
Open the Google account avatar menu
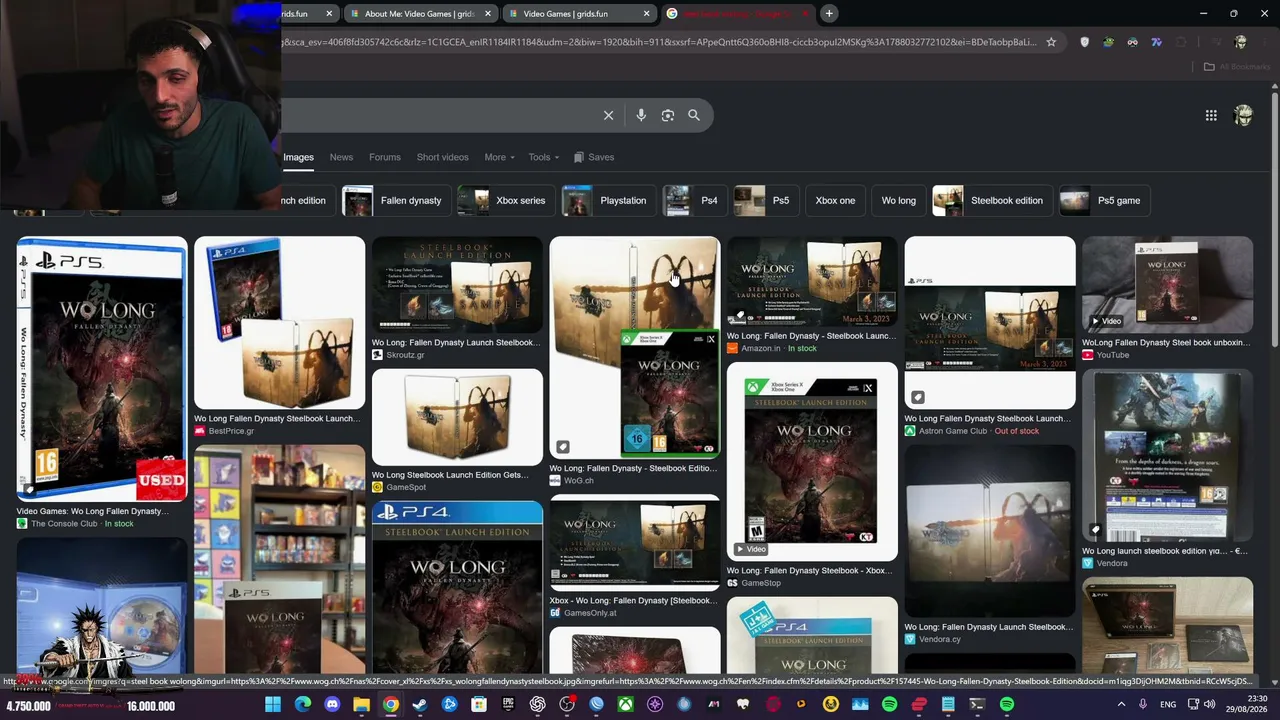[1243, 115]
